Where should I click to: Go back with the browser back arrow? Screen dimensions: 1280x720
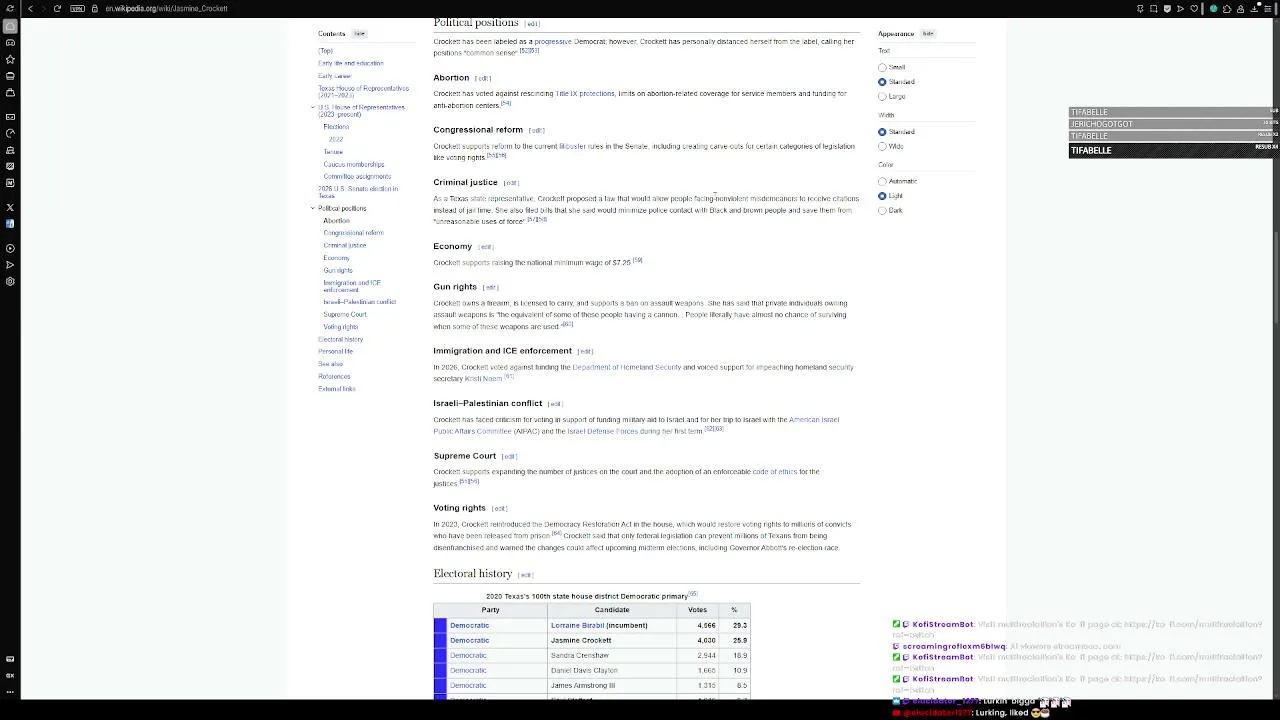(29, 8)
